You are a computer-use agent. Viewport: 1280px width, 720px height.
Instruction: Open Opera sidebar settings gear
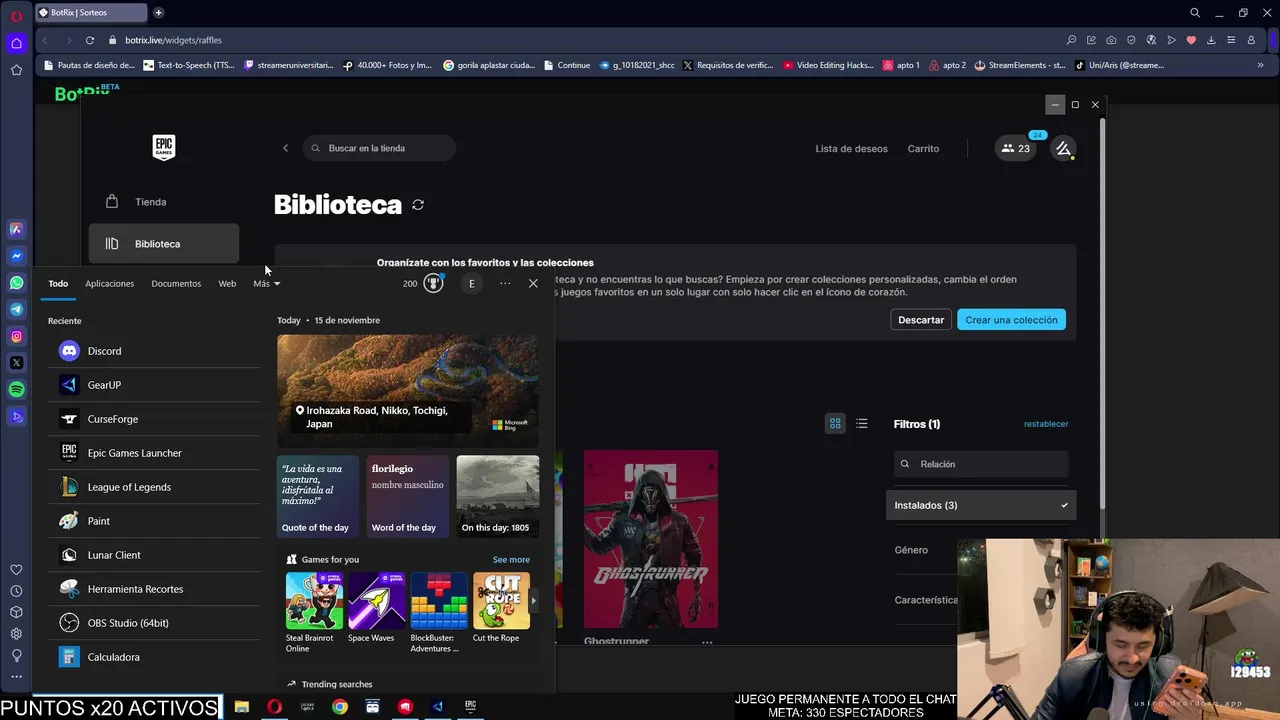coord(16,634)
